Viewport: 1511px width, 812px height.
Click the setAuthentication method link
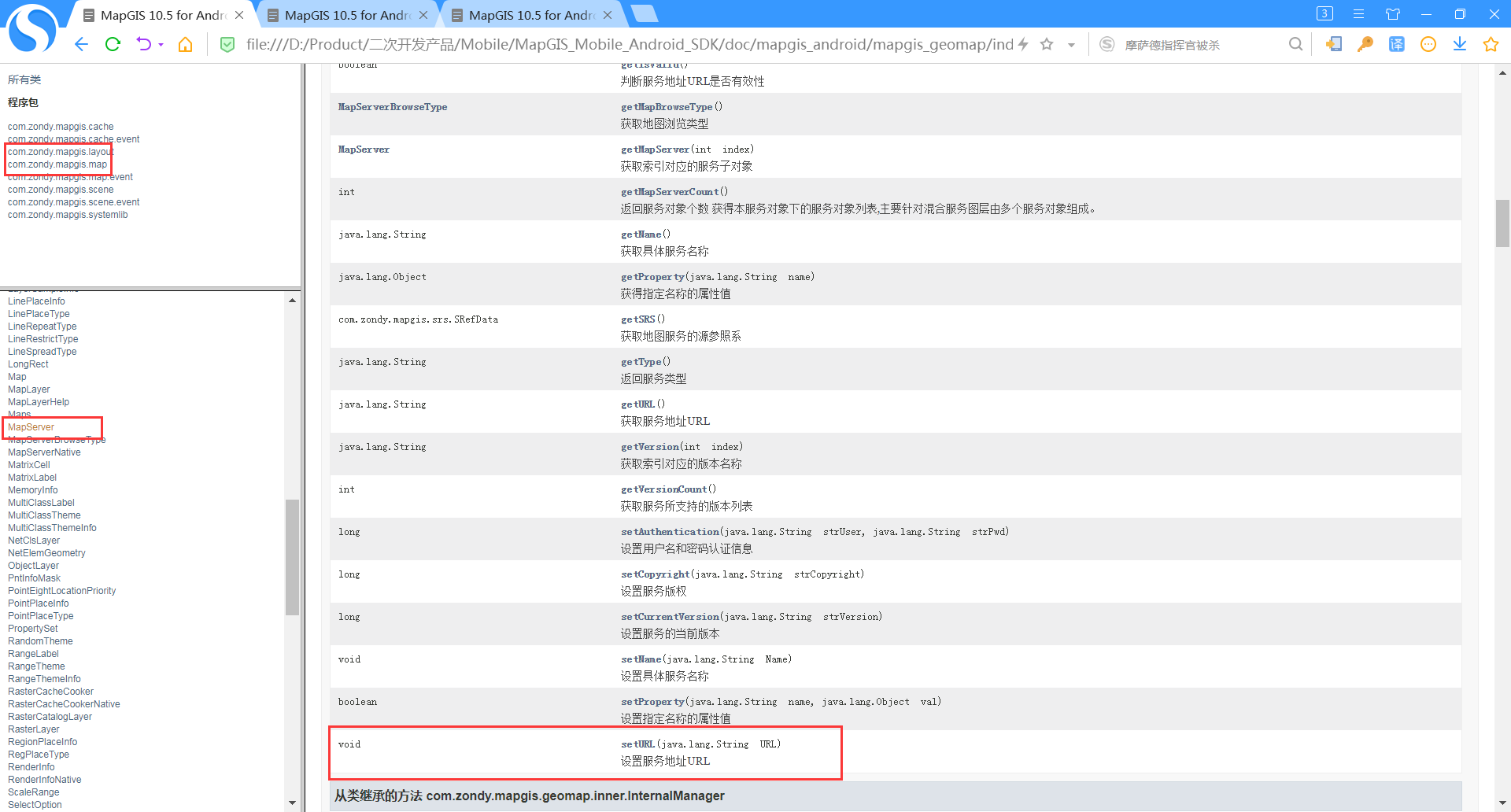tap(670, 532)
